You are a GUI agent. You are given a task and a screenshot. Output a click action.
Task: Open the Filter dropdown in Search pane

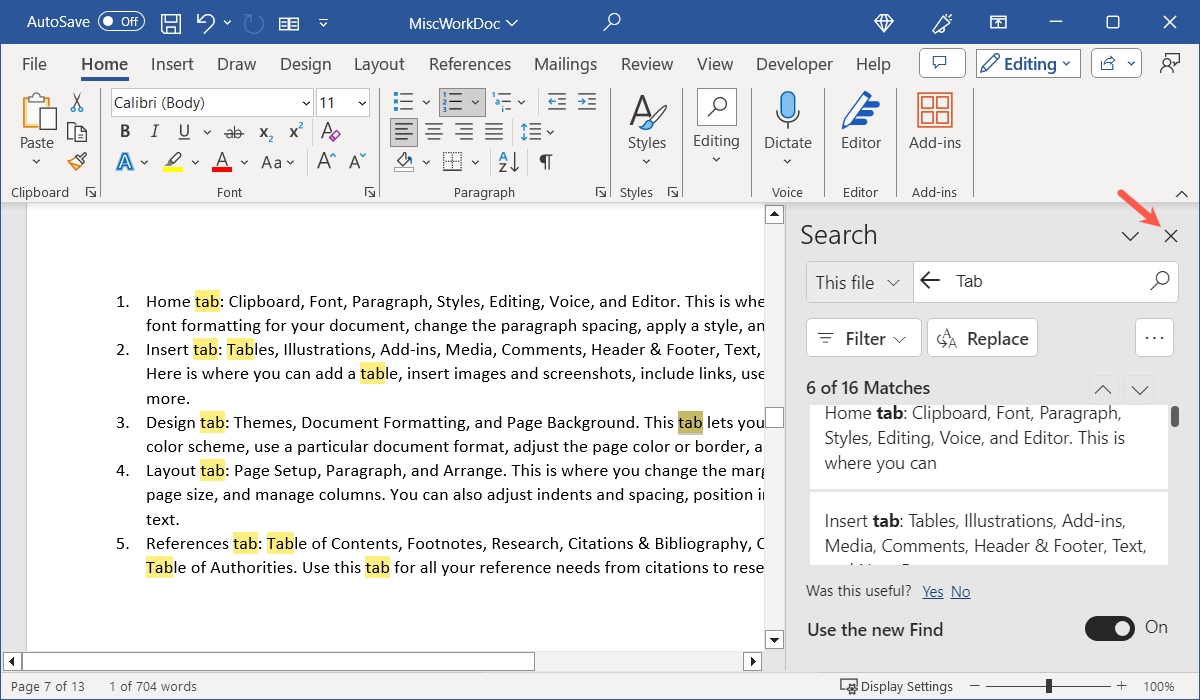coord(862,338)
